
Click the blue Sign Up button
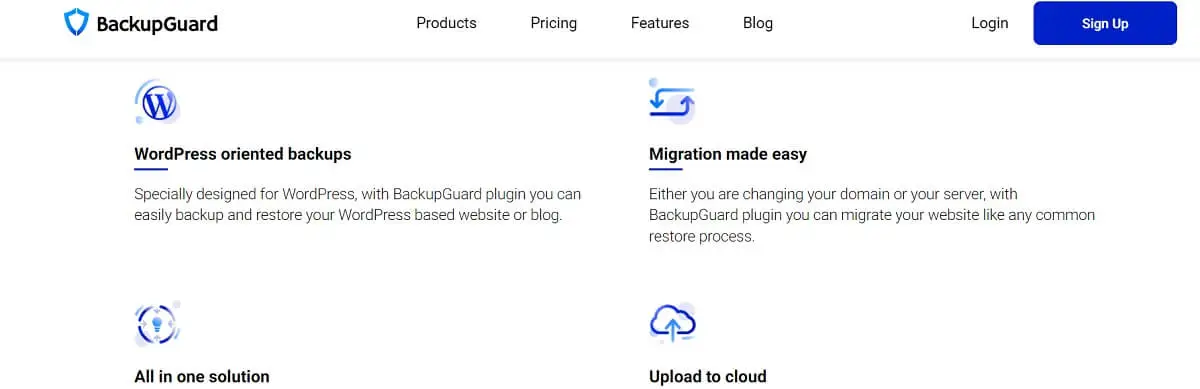[1105, 23]
